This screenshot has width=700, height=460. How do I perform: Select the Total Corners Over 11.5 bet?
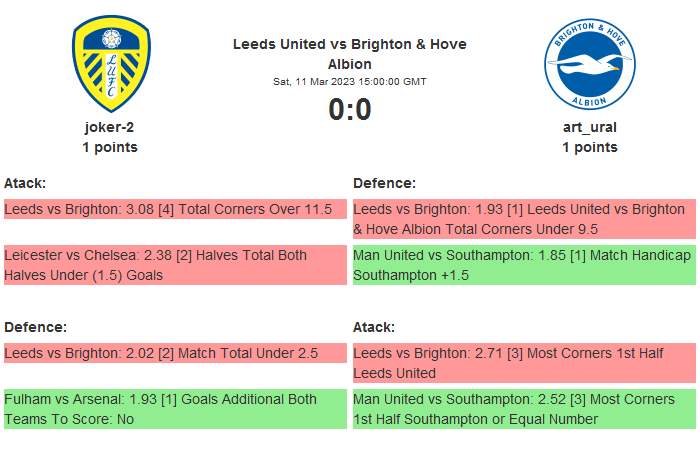(175, 209)
